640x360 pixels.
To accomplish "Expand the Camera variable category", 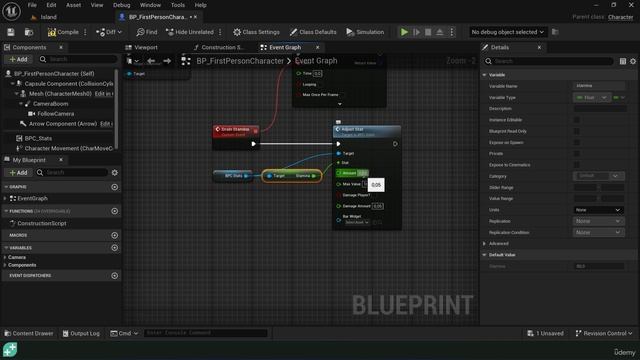I will click(5, 258).
